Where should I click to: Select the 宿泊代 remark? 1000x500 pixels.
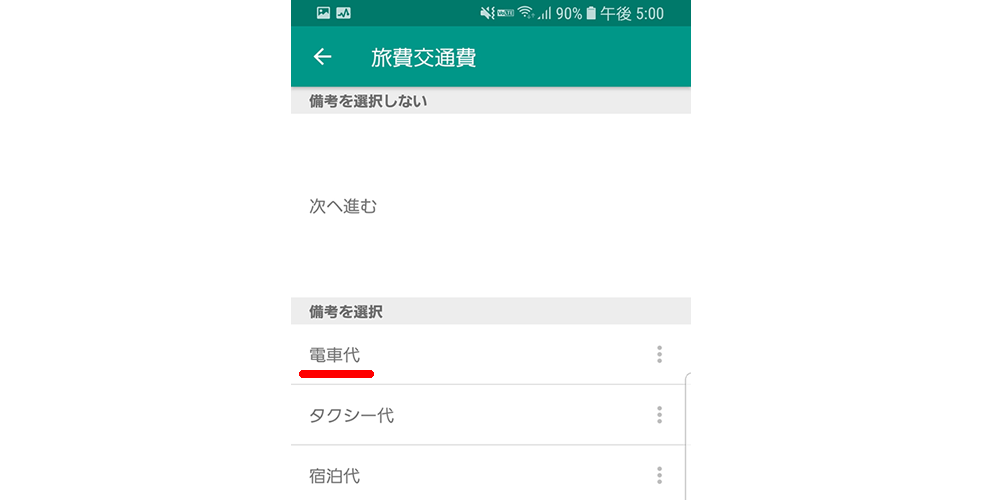pyautogui.click(x=334, y=476)
